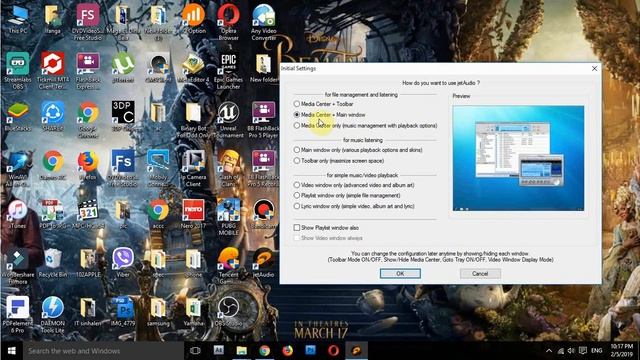Open Nero 2017 desktop icon
Screen dimensions: 640x360
pos(193,214)
